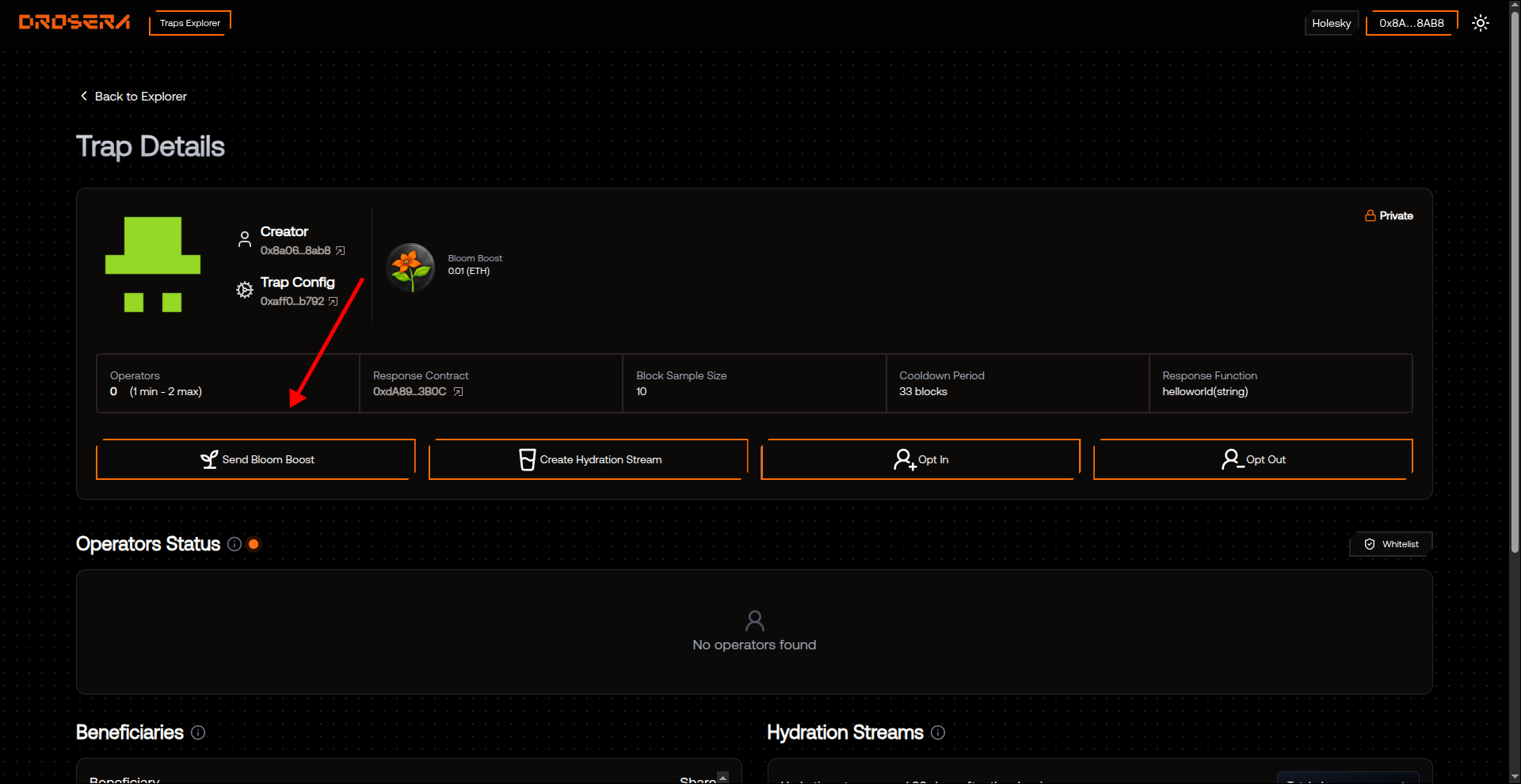Click the Bloom Boost 0.01 (ETH) value

(x=469, y=271)
